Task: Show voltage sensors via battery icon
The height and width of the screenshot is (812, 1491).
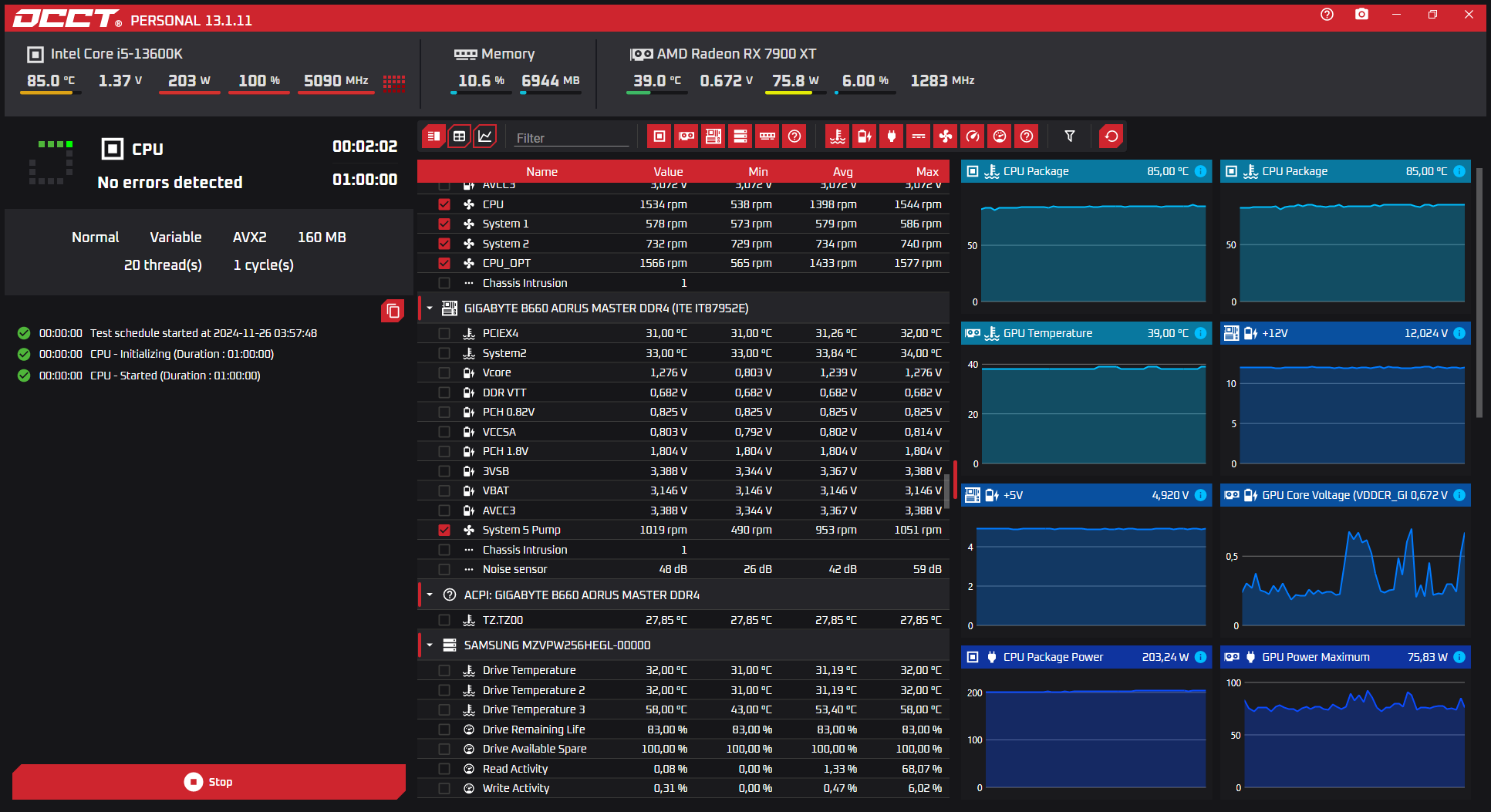Action: (x=865, y=136)
